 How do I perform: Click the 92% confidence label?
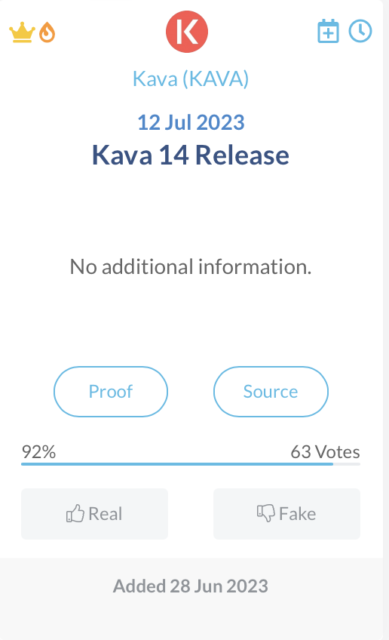click(39, 452)
